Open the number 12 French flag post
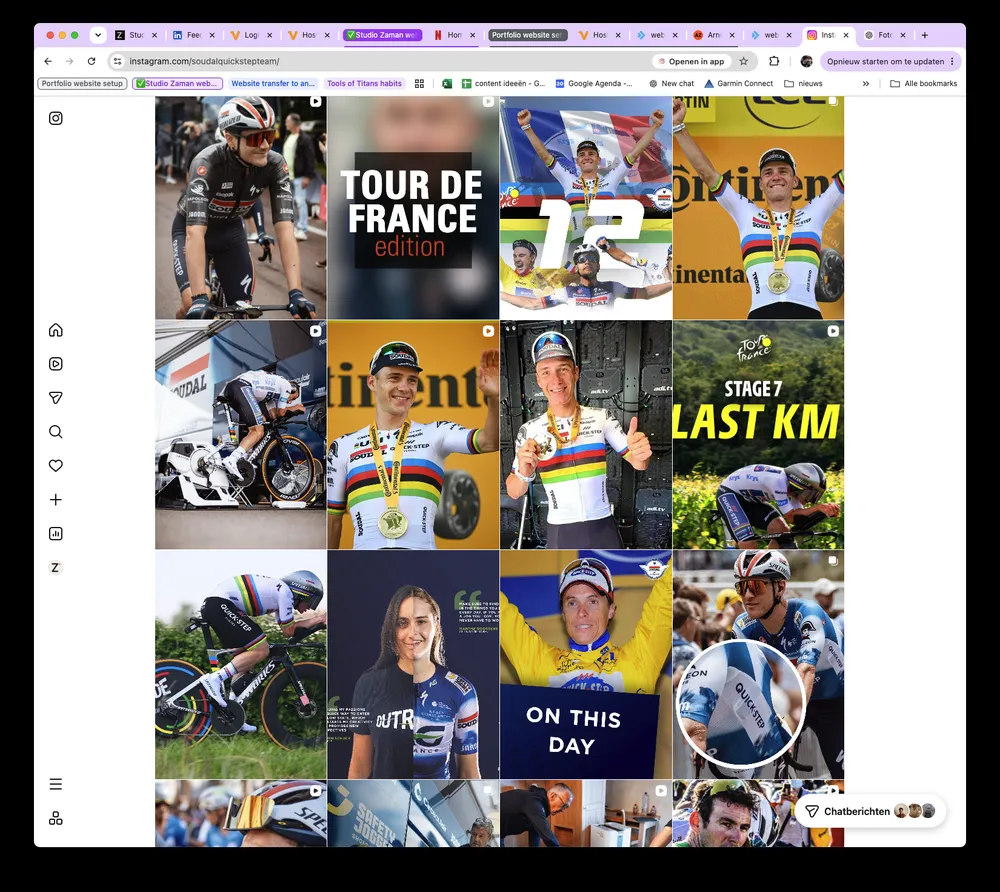 585,207
